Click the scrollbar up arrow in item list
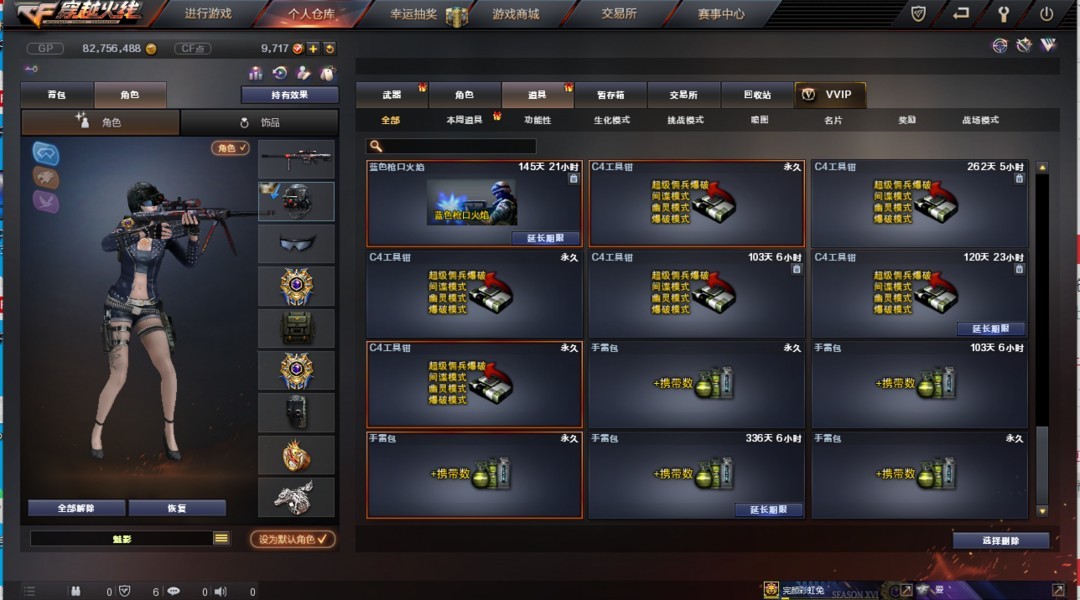This screenshot has width=1080, height=600. tap(1042, 167)
